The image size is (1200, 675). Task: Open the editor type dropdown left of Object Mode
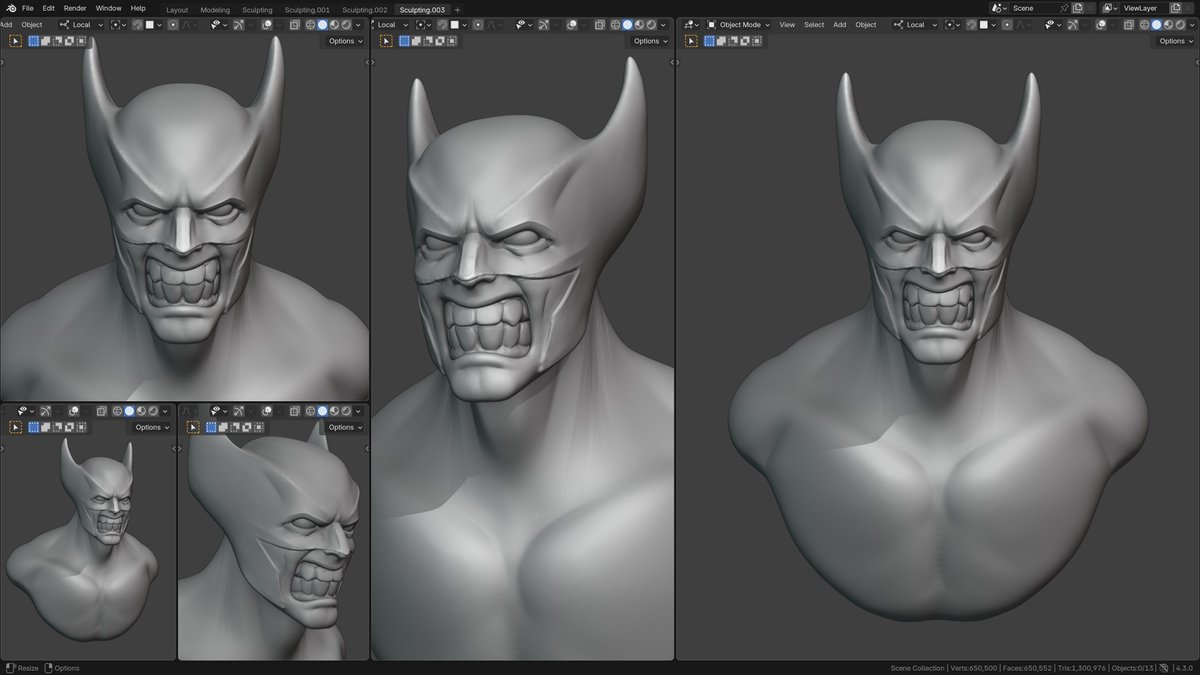pyautogui.click(x=691, y=25)
